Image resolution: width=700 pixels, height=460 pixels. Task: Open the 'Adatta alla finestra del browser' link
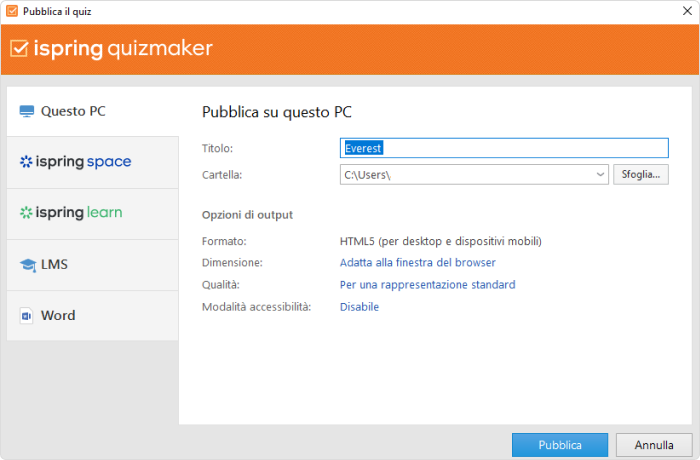click(x=417, y=263)
